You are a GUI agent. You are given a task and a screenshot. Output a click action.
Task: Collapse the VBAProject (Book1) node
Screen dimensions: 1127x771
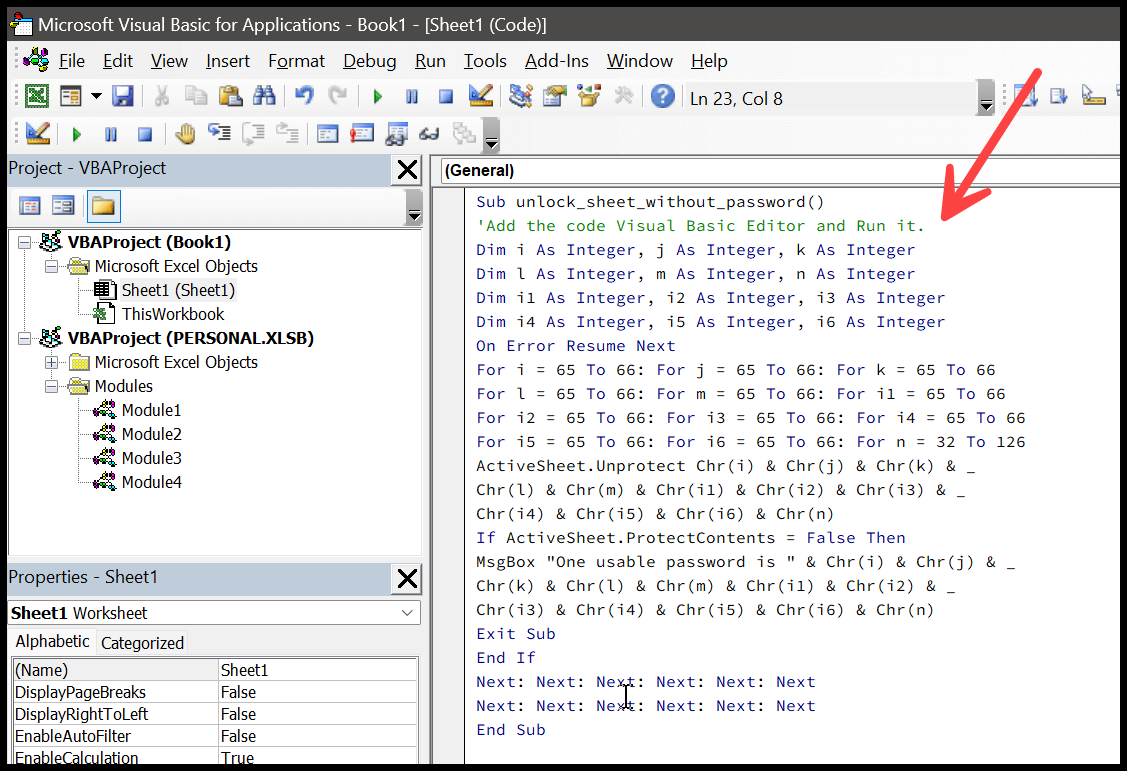point(24,242)
